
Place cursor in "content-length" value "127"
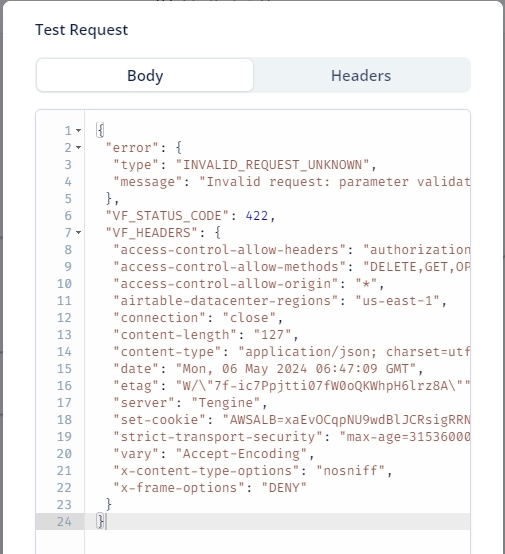point(272,335)
